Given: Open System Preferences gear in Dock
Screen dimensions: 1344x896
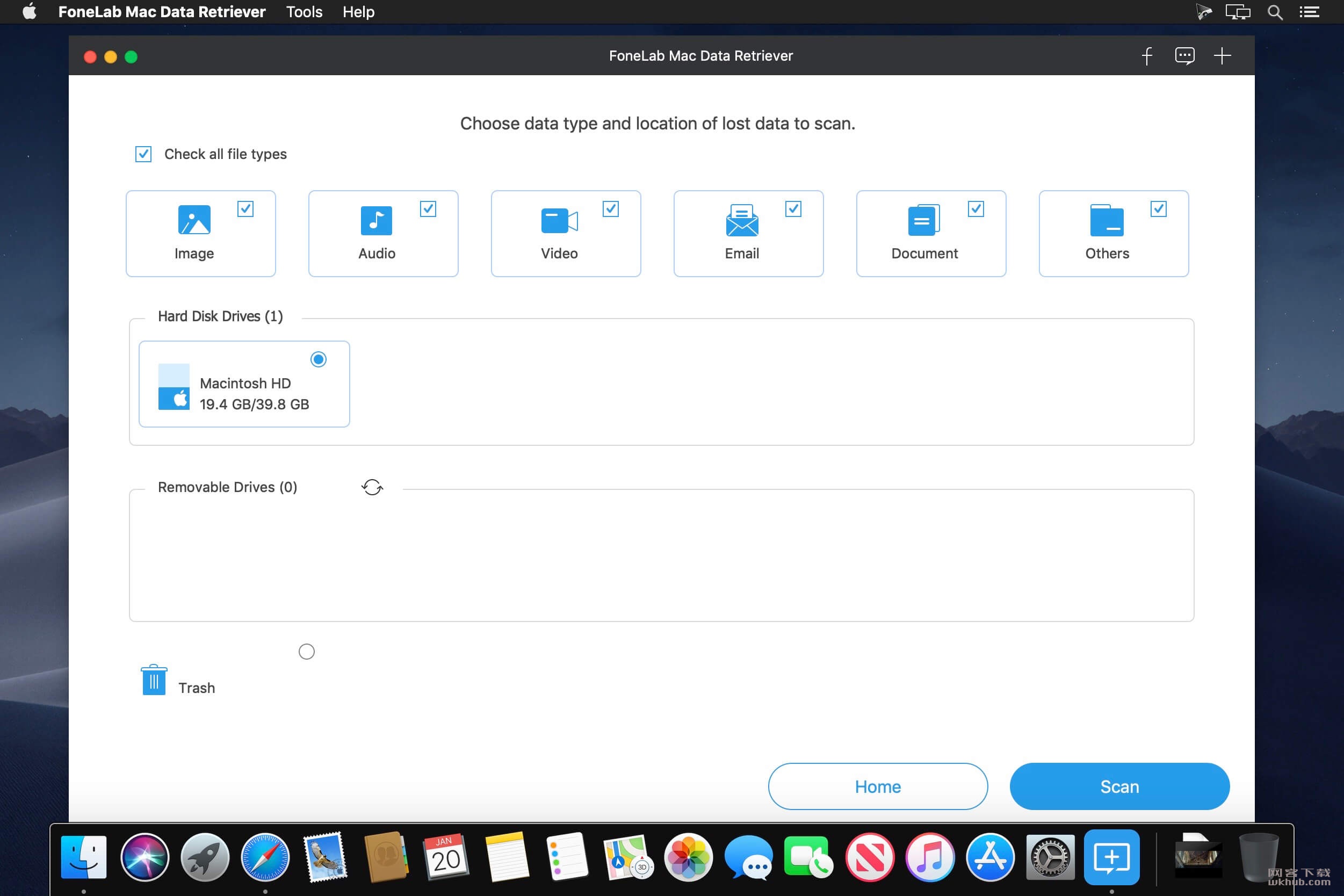Looking at the screenshot, I should point(1051,857).
